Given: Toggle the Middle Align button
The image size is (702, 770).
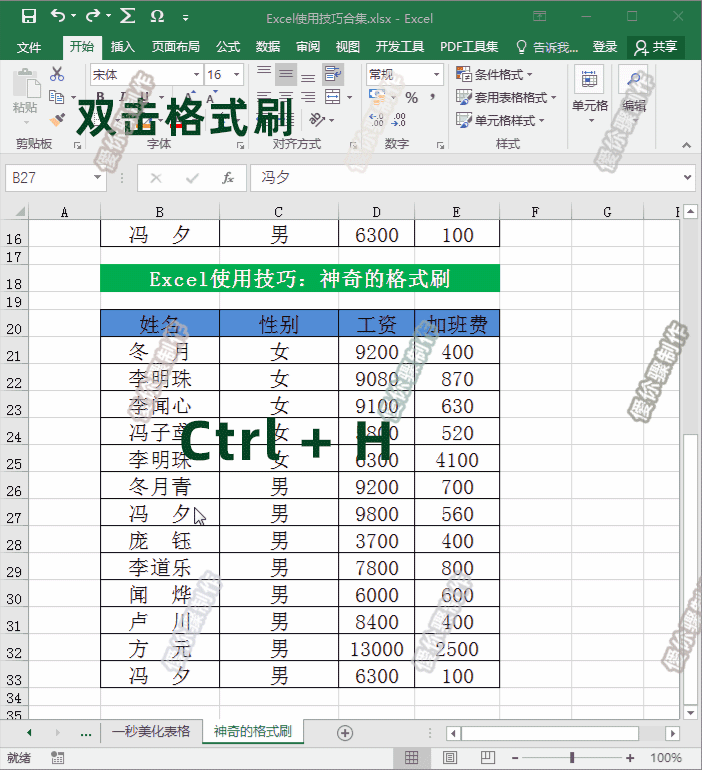Looking at the screenshot, I should point(286,74).
